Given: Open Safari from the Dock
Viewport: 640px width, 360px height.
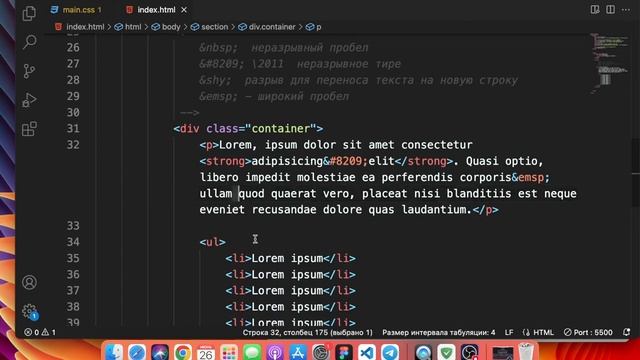Looking at the screenshot, I should 137,352.
